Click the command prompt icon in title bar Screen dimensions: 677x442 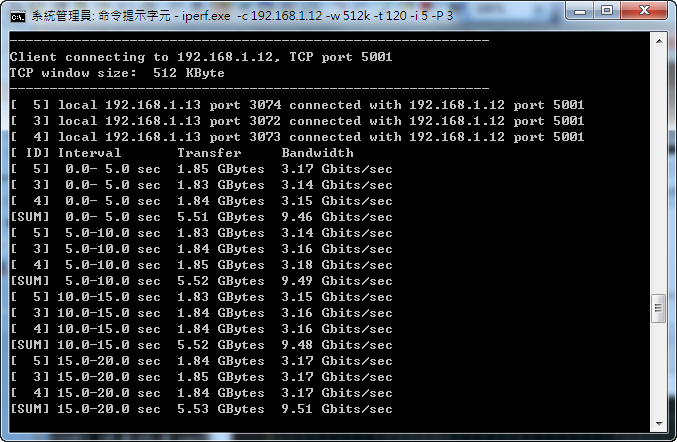point(18,16)
